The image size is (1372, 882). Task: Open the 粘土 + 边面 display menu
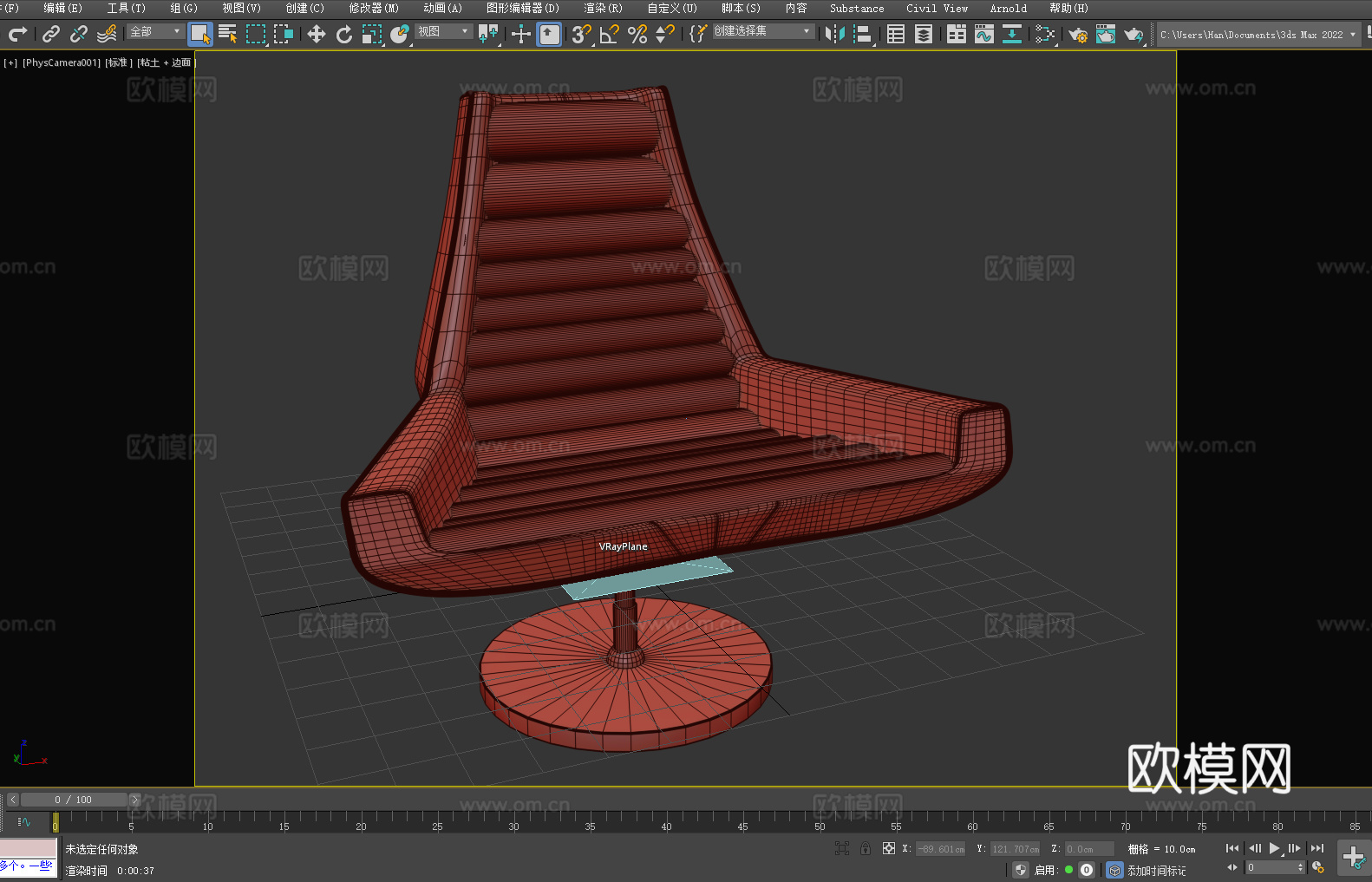(166, 62)
